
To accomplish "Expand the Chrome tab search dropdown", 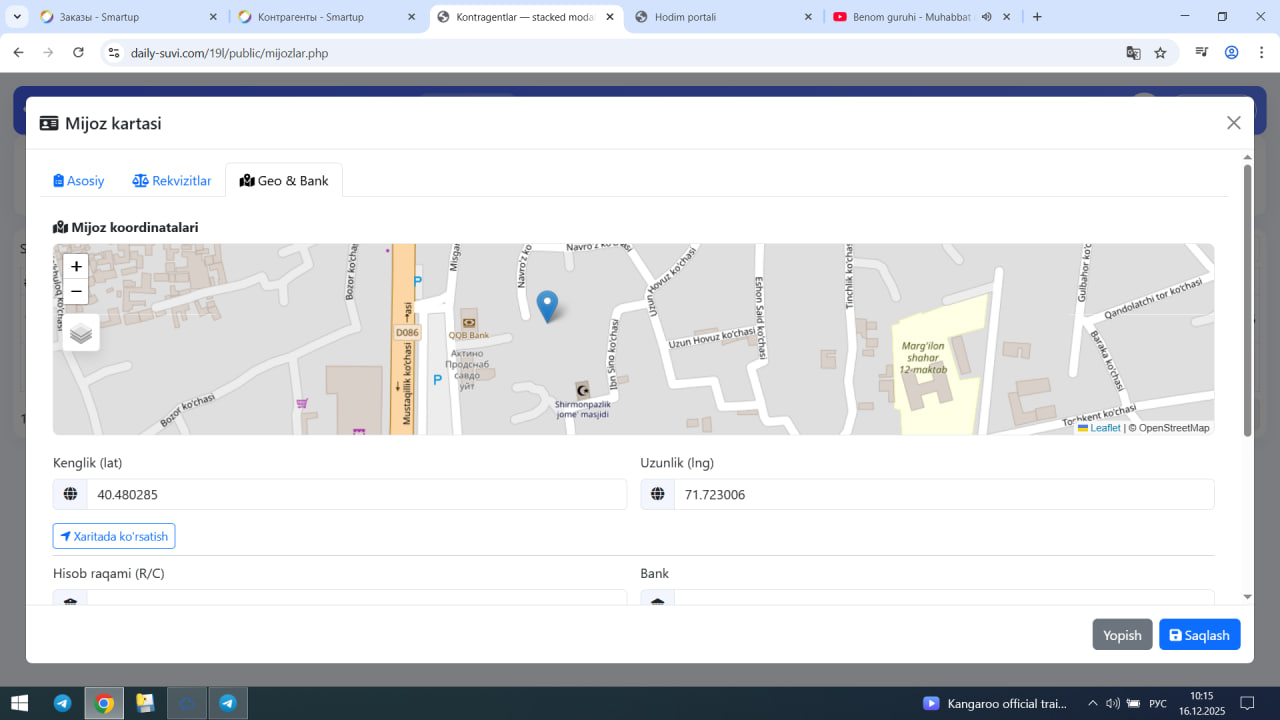I will [17, 17].
